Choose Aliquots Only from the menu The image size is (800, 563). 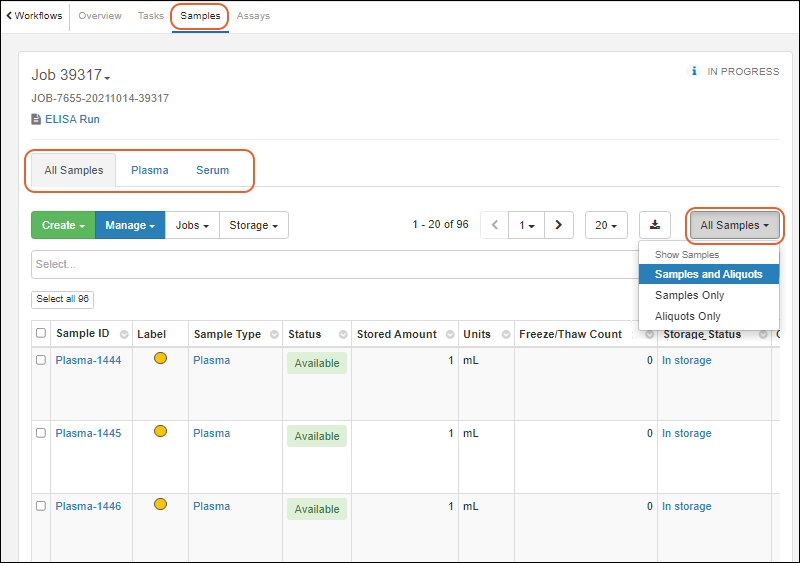(x=688, y=316)
